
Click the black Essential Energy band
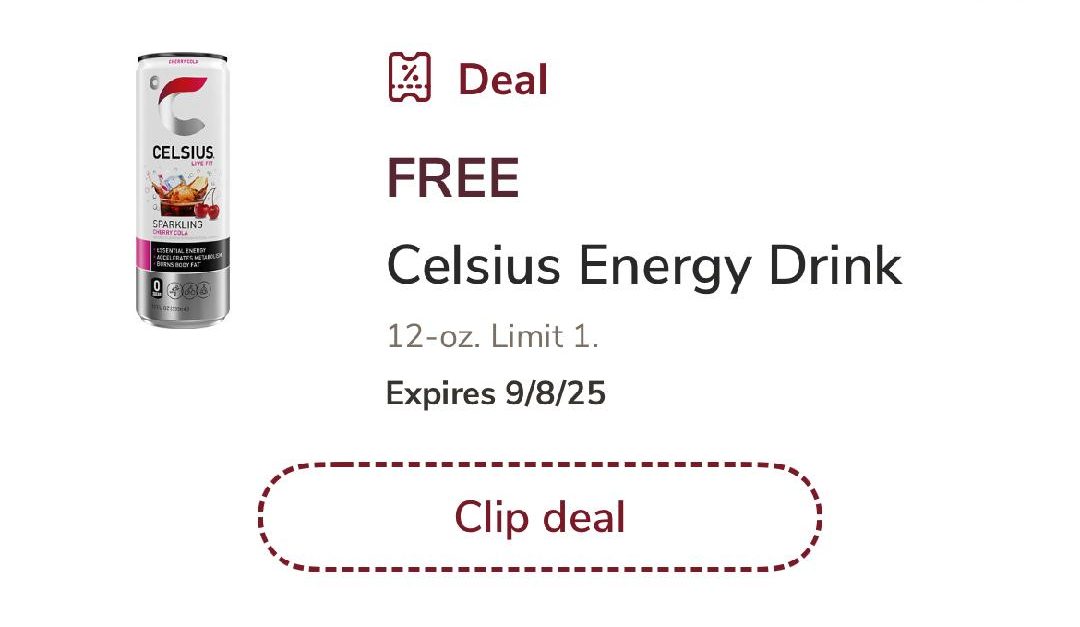click(x=183, y=256)
